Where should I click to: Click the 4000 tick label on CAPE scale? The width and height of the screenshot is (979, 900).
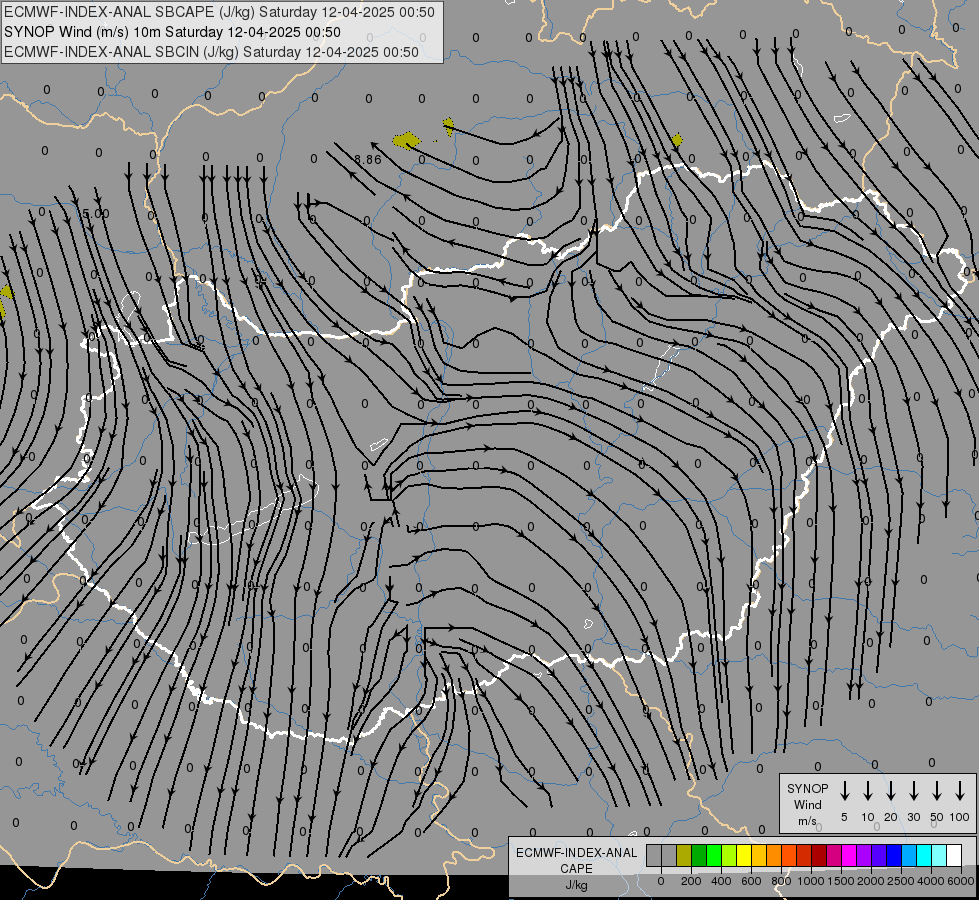(931, 881)
